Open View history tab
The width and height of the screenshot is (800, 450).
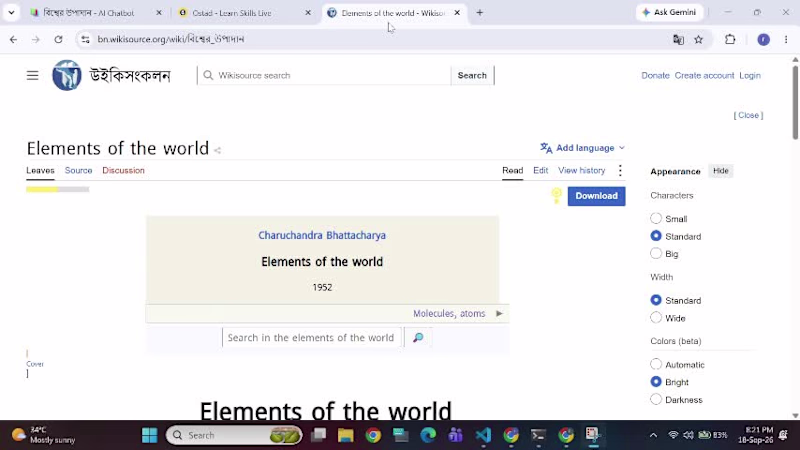tap(582, 170)
